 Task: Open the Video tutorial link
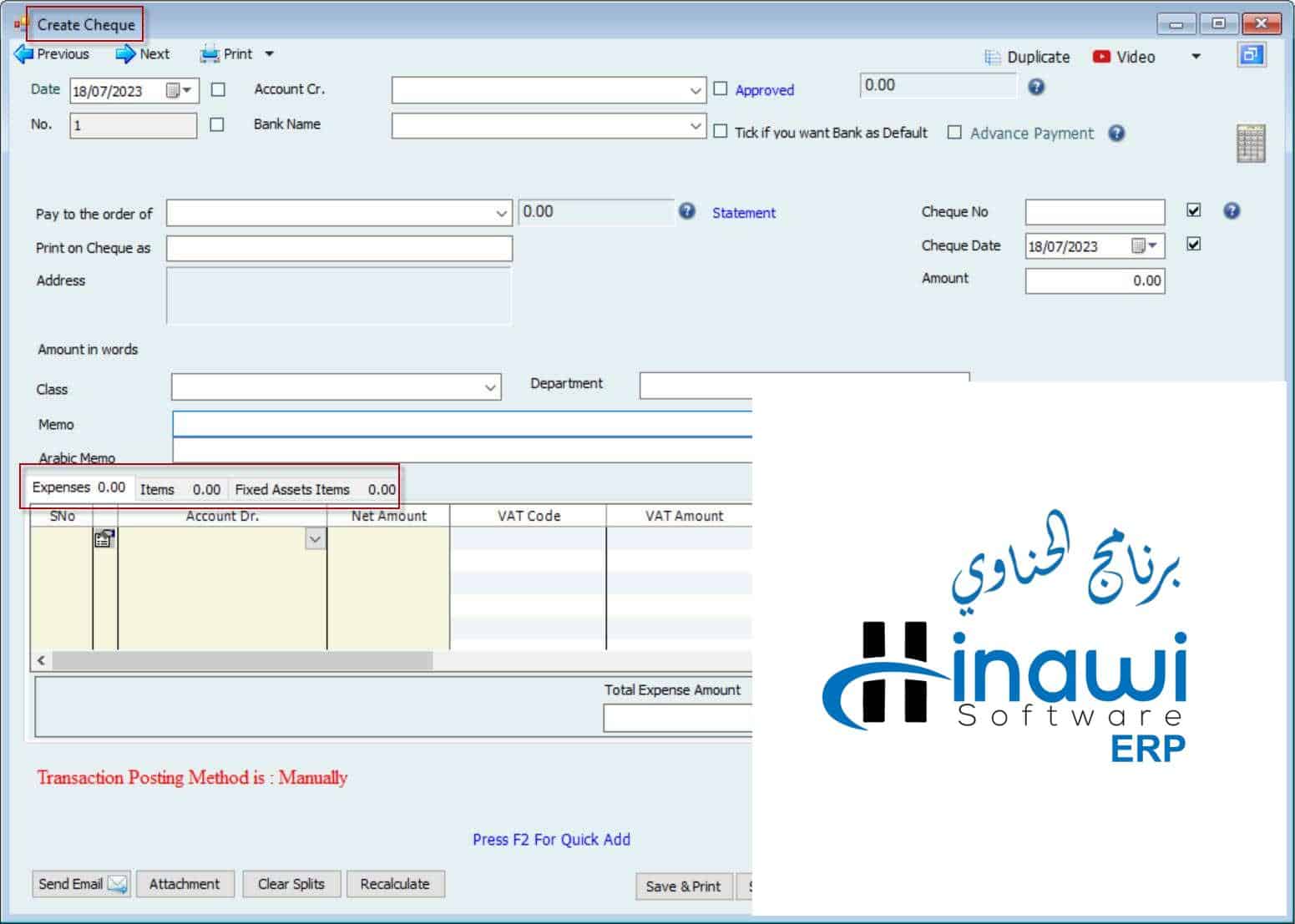click(1124, 57)
